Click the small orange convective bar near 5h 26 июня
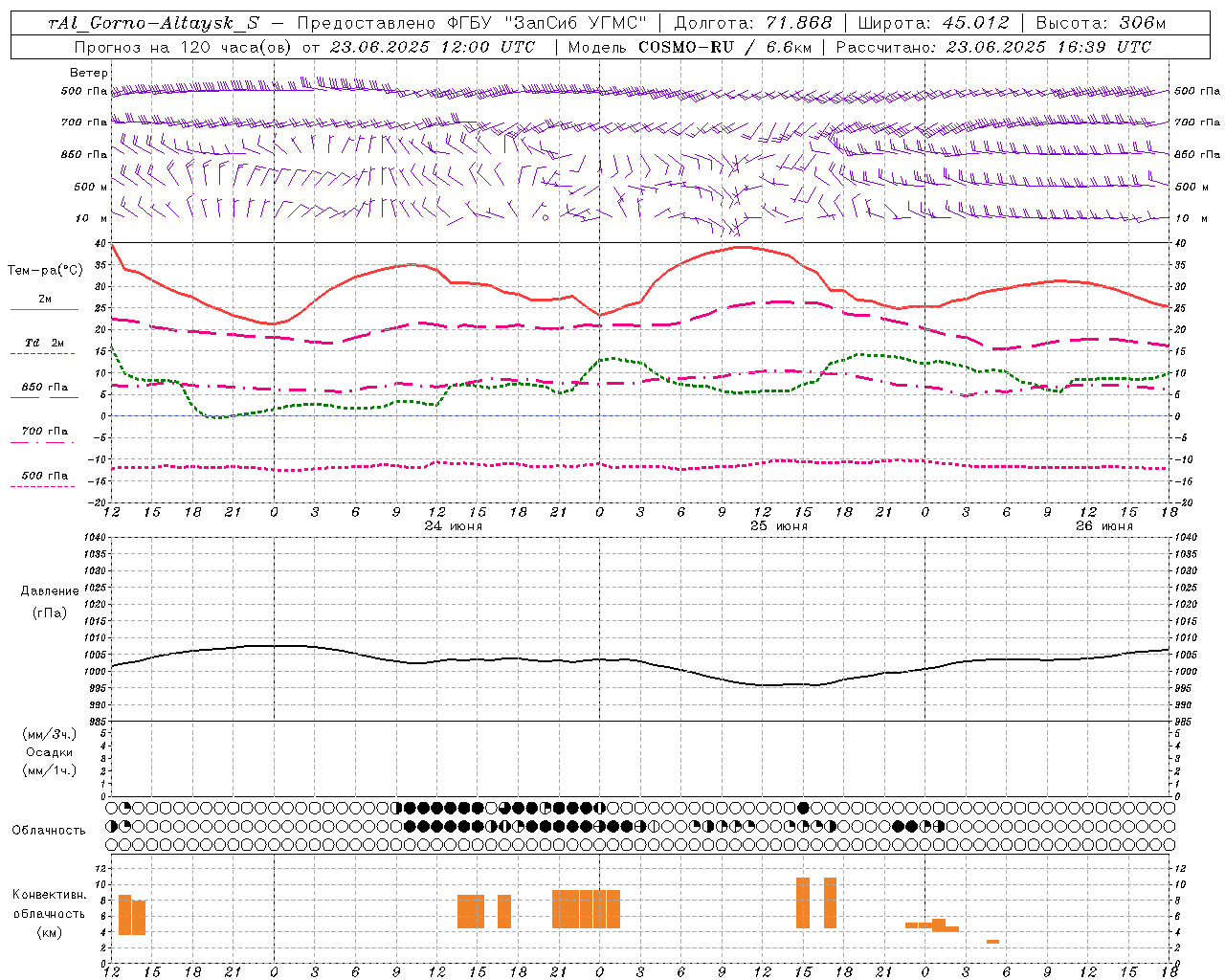 tap(993, 942)
